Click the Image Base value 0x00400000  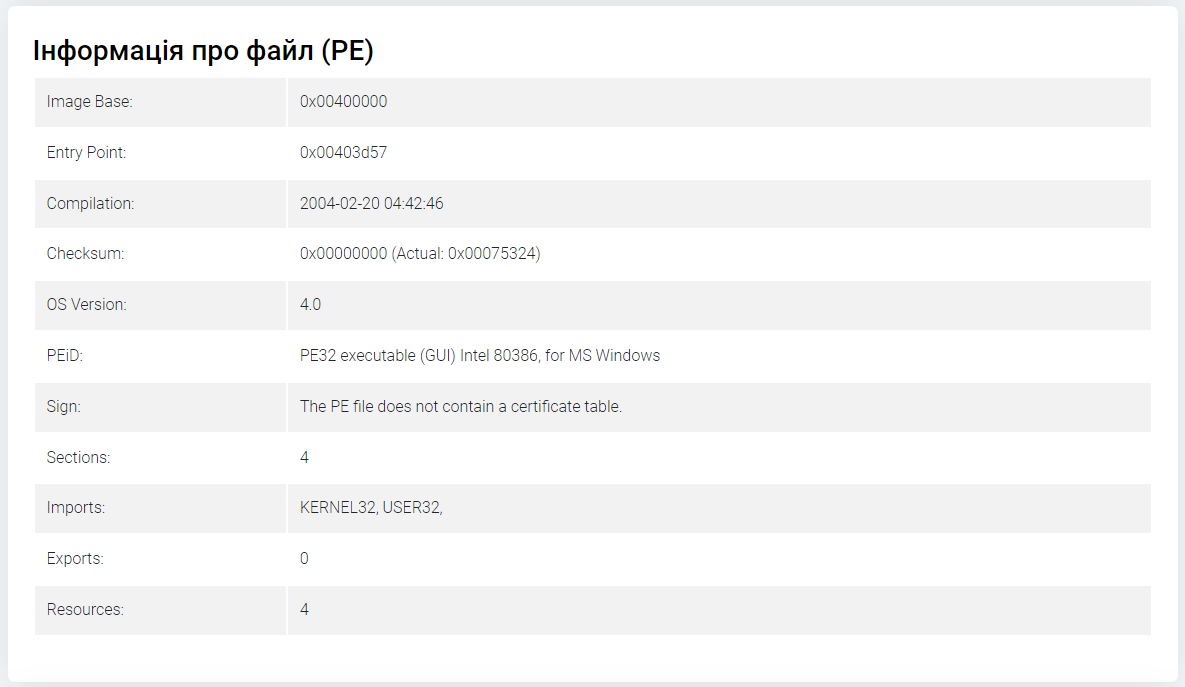point(343,101)
